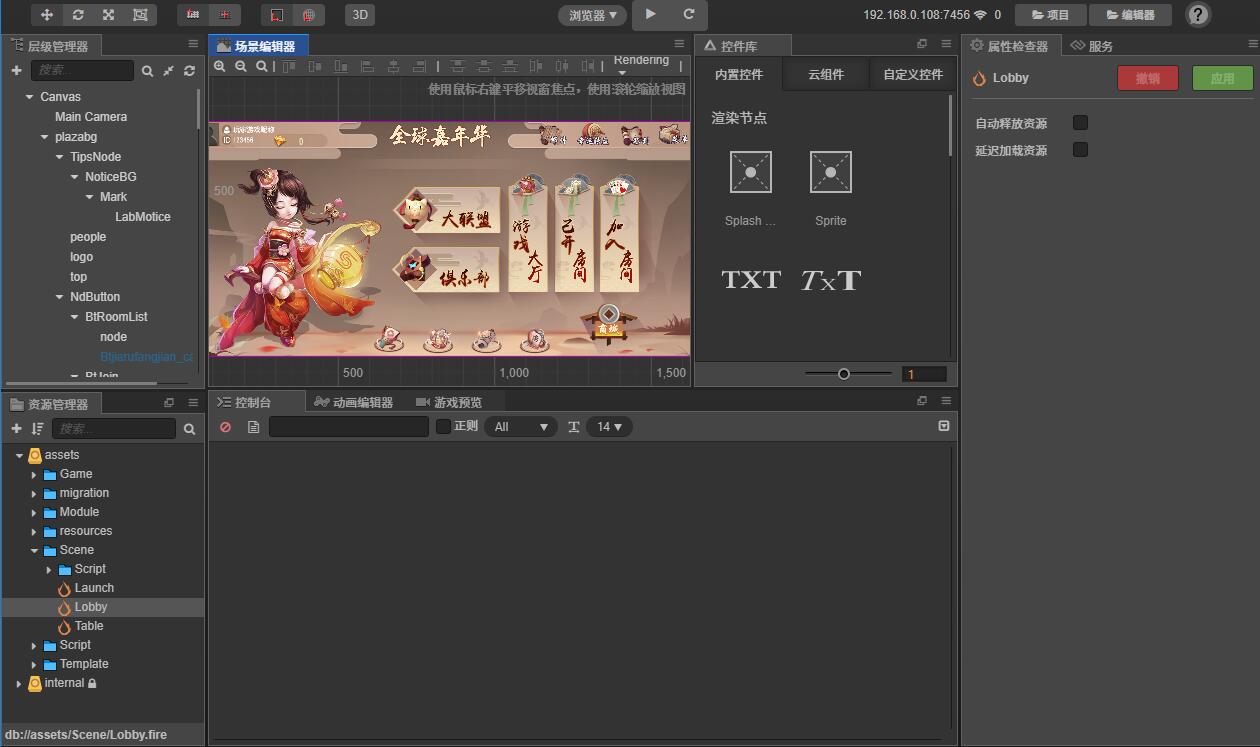Select the Rotate tool in the toolbar
This screenshot has width=1260, height=747.
click(78, 15)
